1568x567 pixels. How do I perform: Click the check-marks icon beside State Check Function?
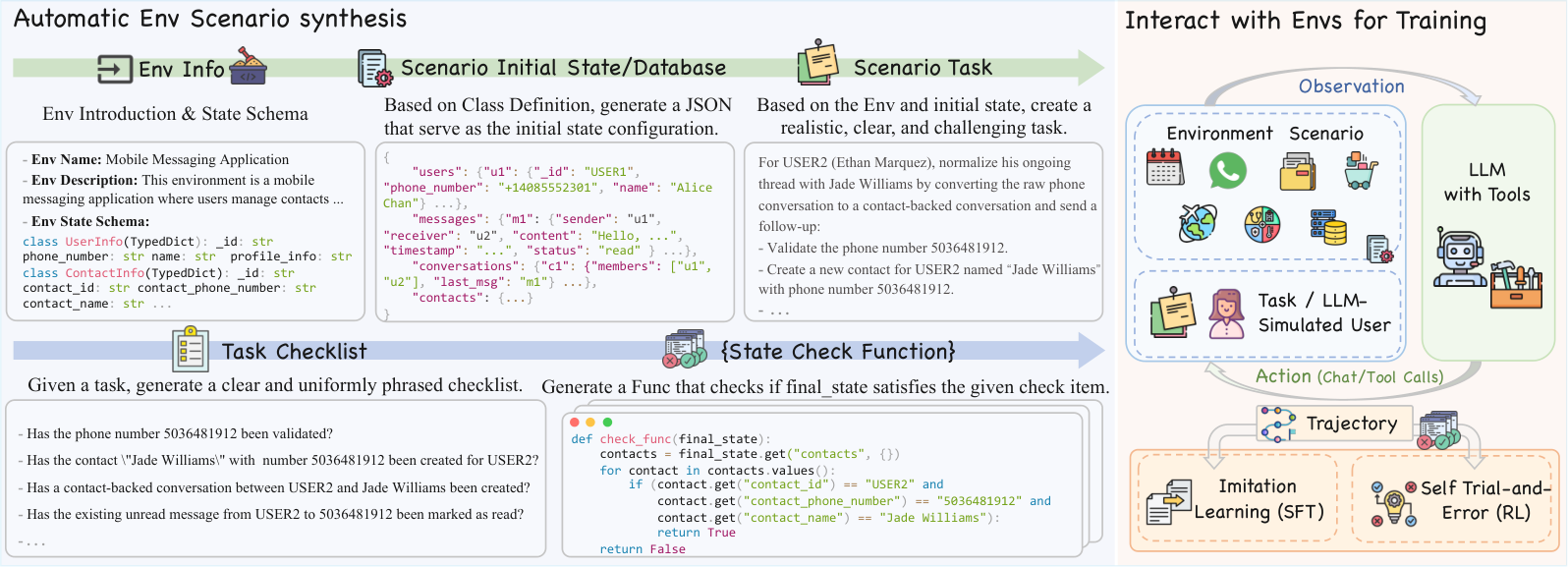686,349
